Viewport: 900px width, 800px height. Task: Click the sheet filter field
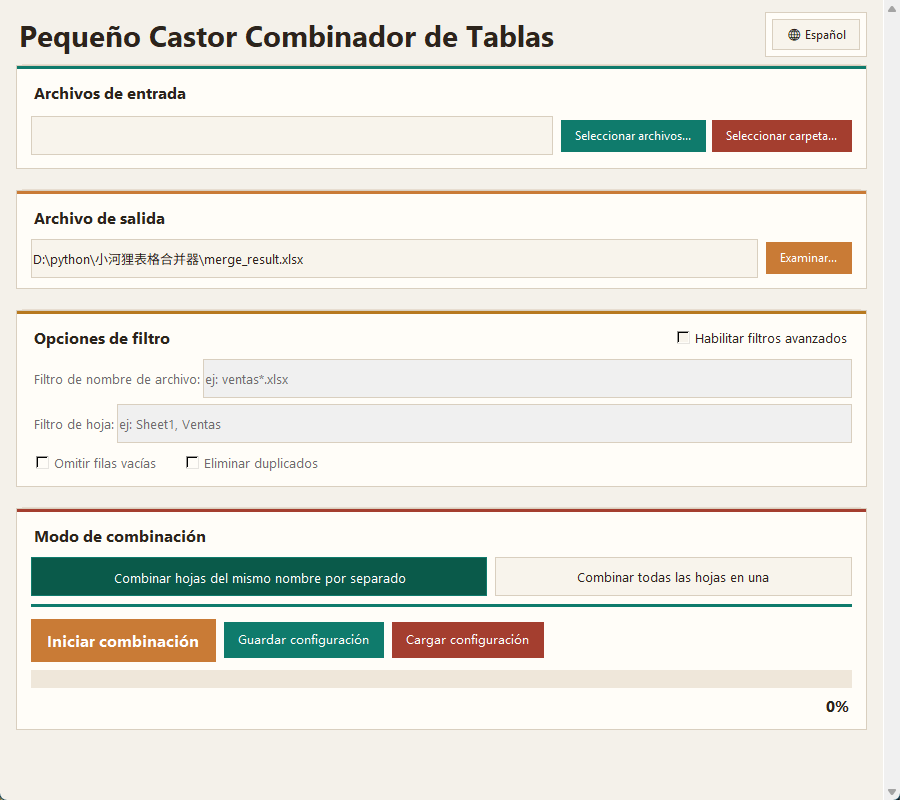coord(484,424)
